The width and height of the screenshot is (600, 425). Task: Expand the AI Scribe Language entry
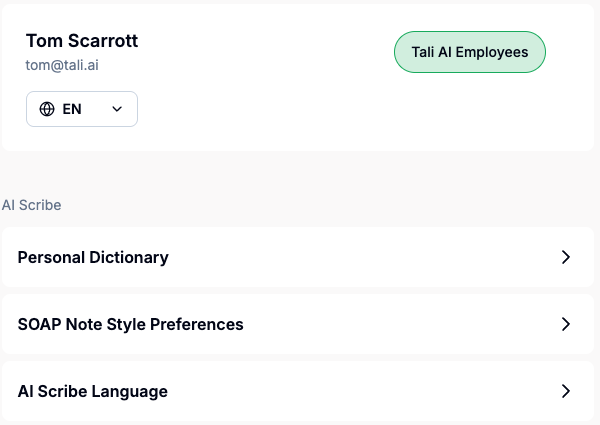click(565, 391)
